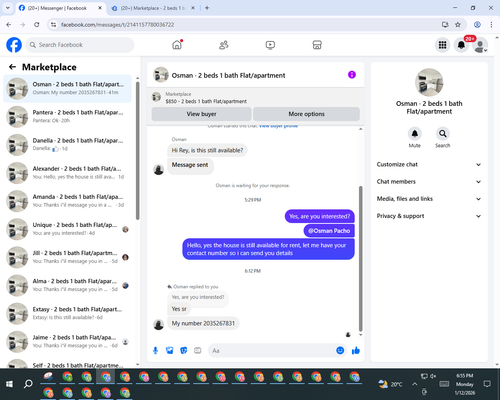Open Chrome three-dot menu
Screen dimensions: 500x400
pyautogui.click(x=491, y=25)
